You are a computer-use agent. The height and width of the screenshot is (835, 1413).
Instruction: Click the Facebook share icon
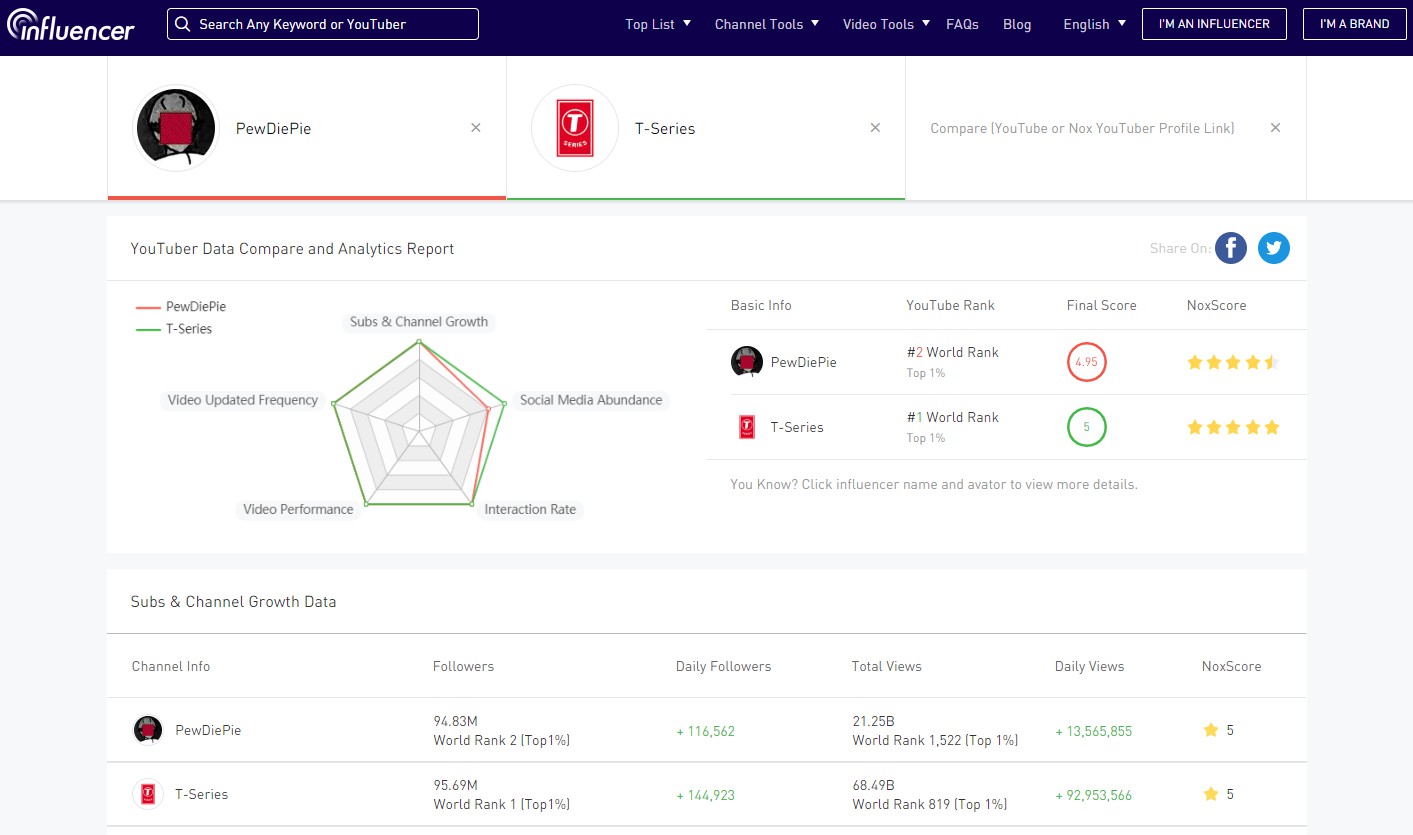1230,248
